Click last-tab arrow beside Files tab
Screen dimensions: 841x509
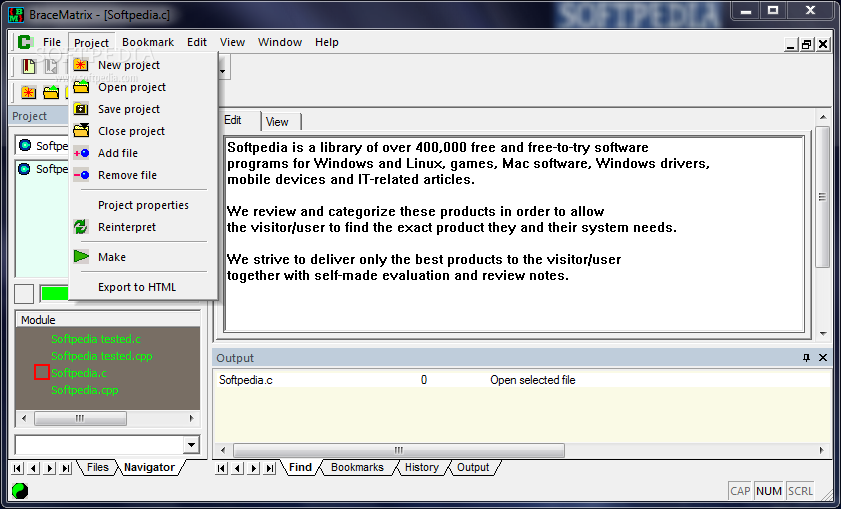point(66,468)
